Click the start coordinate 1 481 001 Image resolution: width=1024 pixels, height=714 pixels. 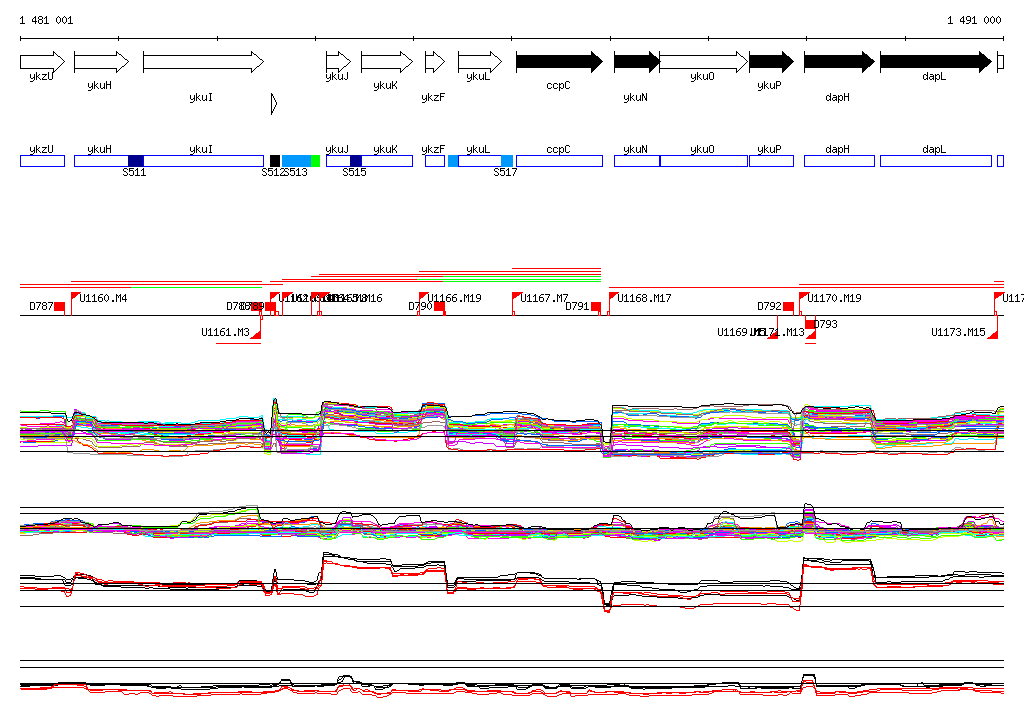(46, 20)
